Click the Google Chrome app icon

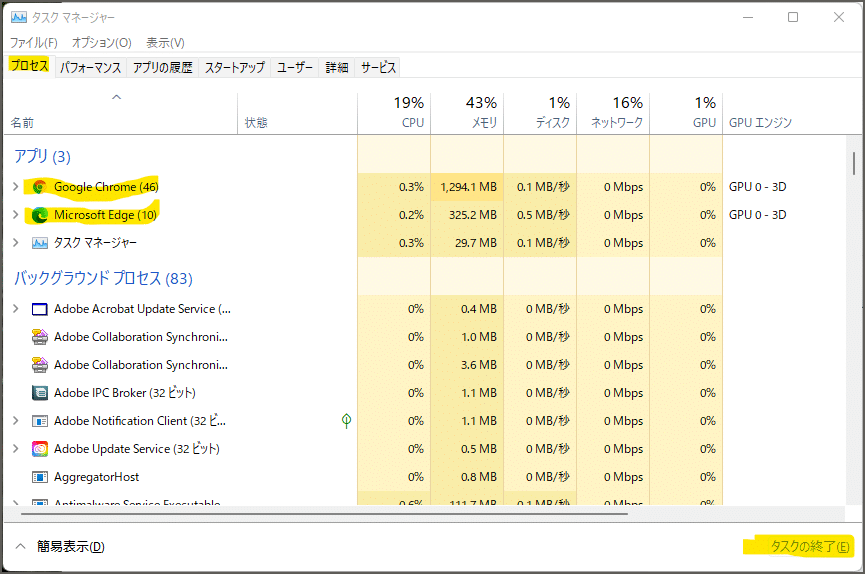point(40,187)
